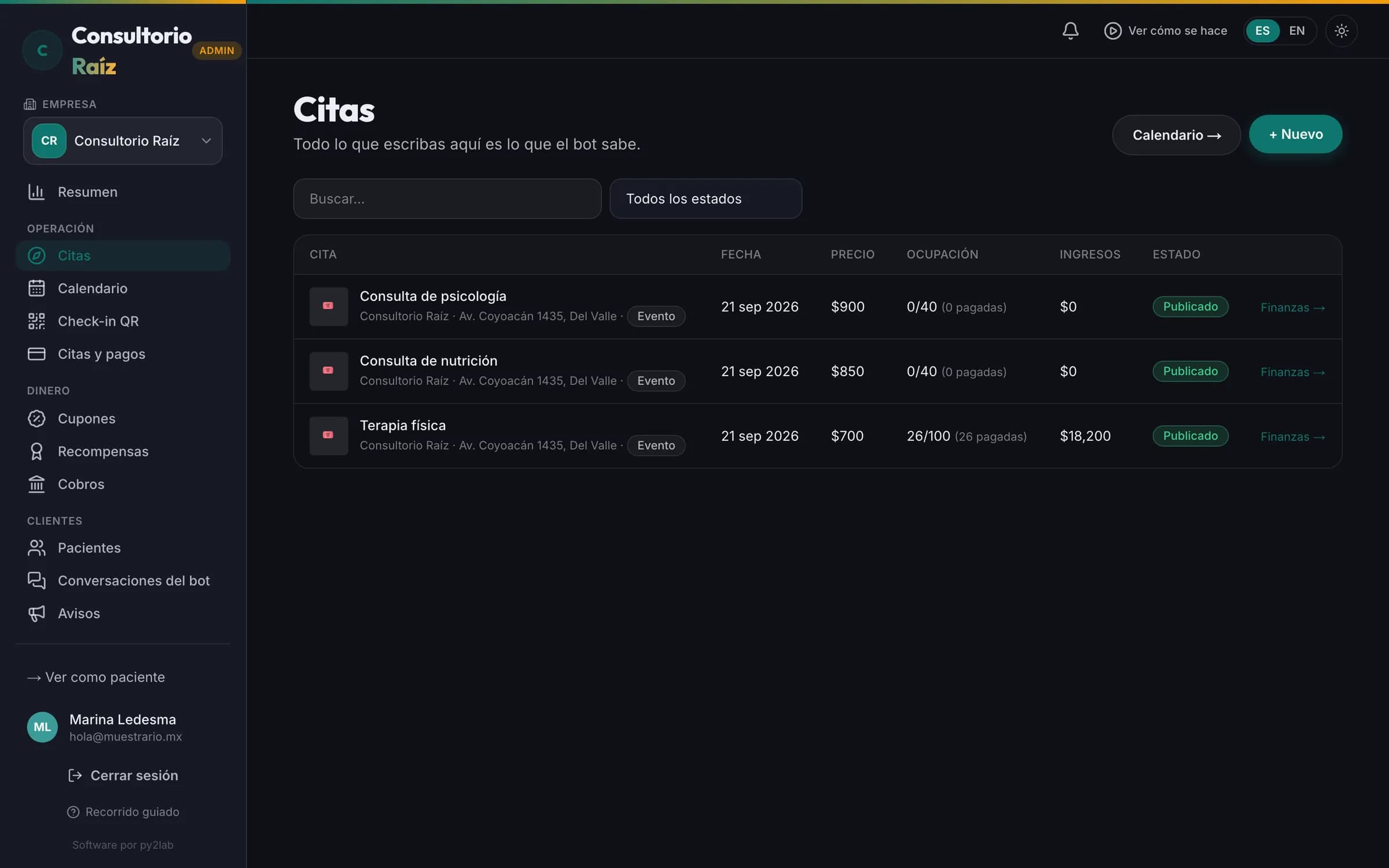This screenshot has height=868, width=1389.
Task: Open the Pacientes list
Action: click(x=123, y=548)
